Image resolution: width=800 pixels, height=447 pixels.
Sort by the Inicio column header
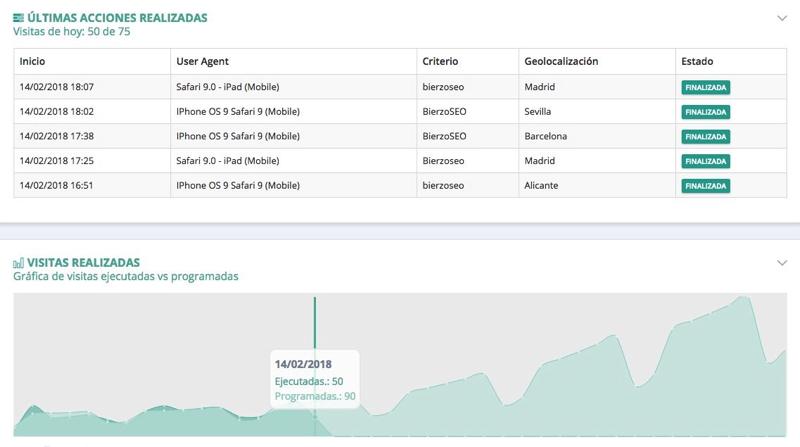click(32, 61)
